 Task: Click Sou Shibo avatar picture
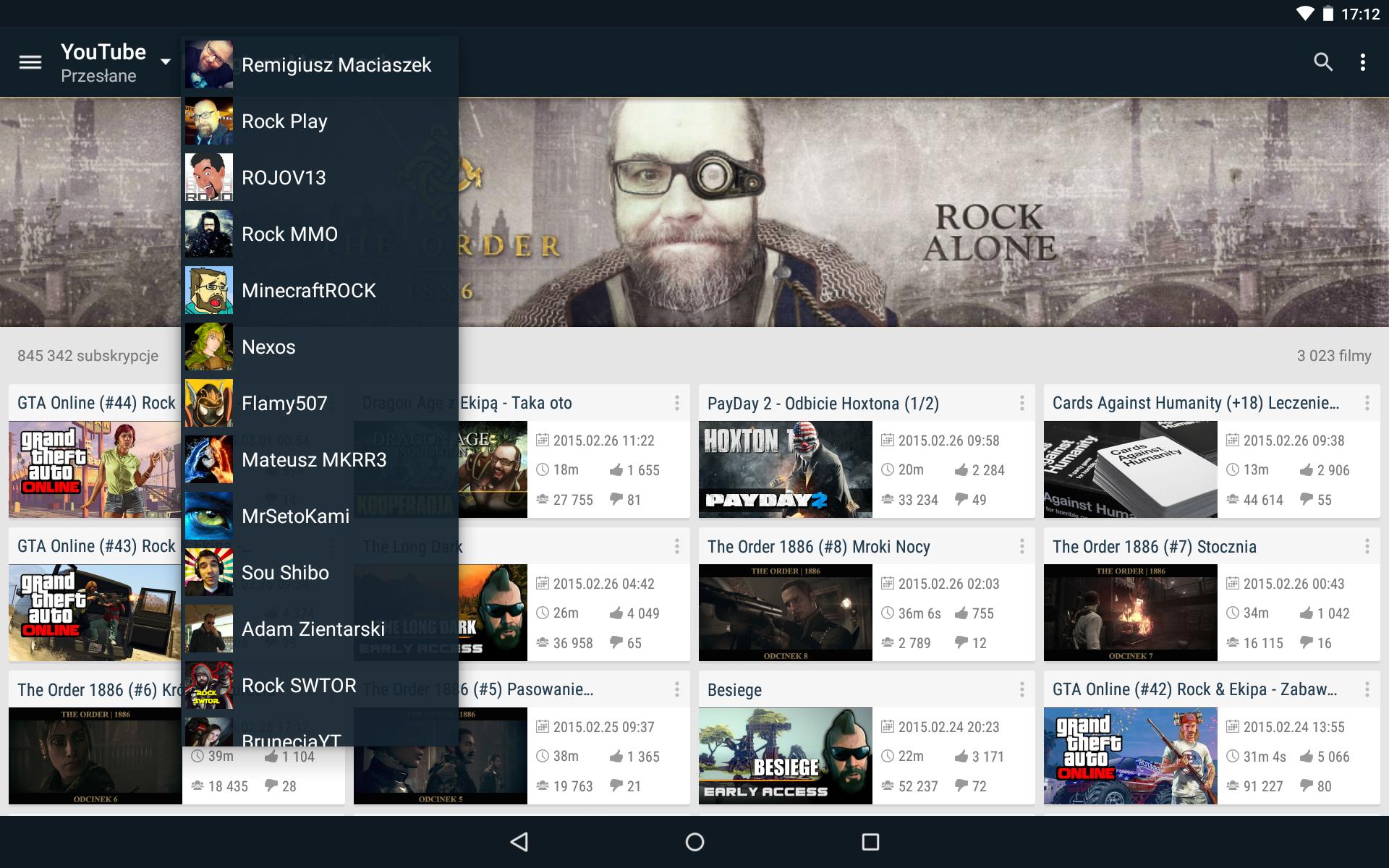click(x=209, y=573)
